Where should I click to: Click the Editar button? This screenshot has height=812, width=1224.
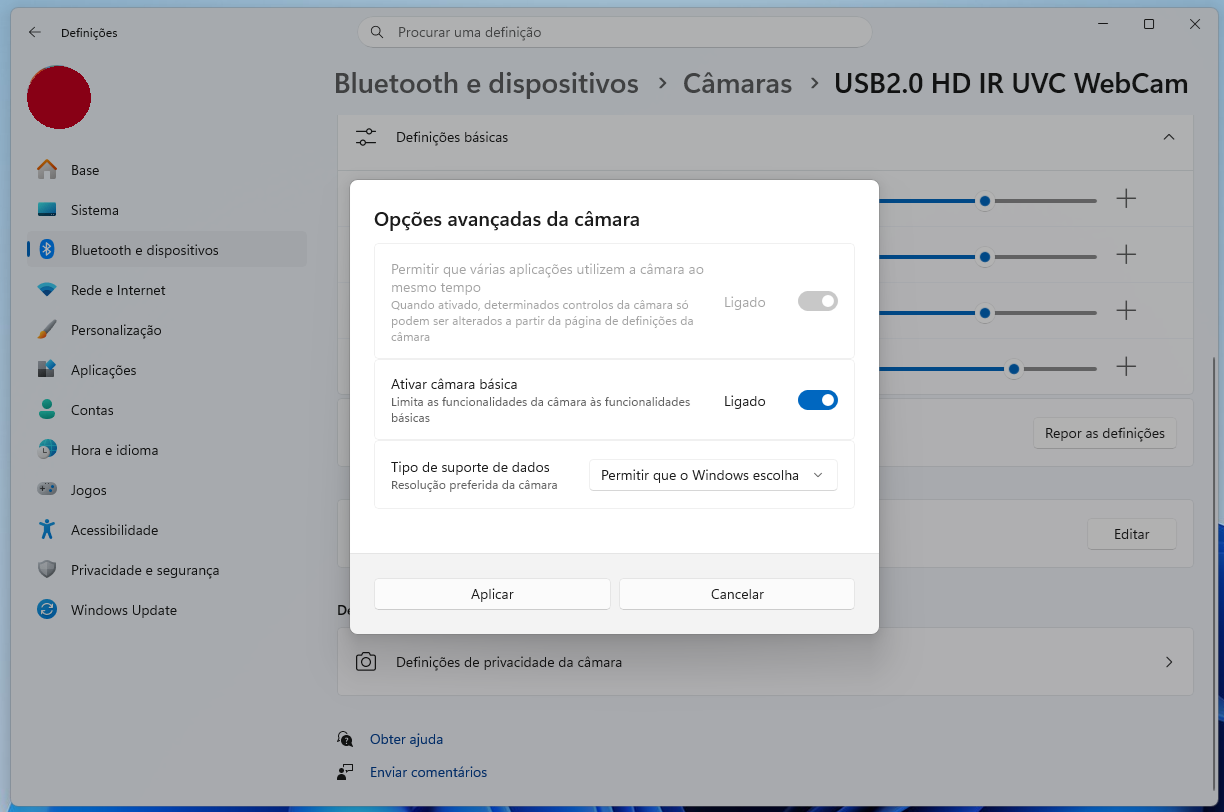pos(1132,534)
